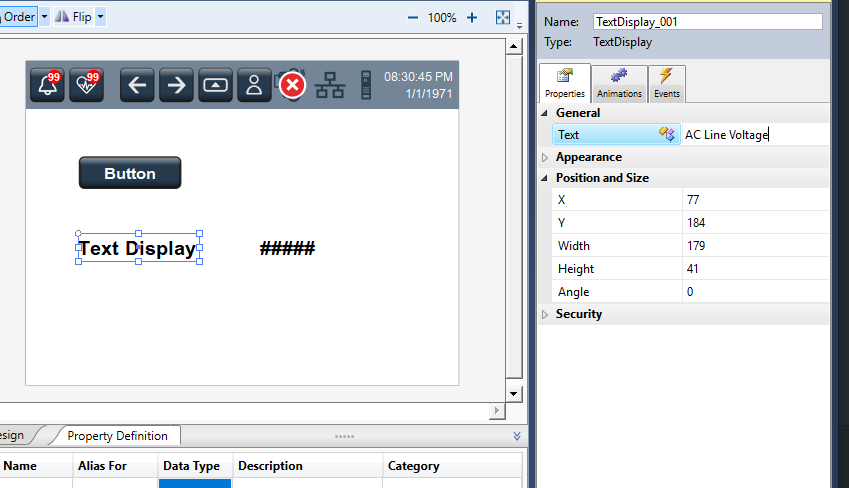Click the pane splitter grip dots
This screenshot has width=849, height=488.
click(344, 436)
